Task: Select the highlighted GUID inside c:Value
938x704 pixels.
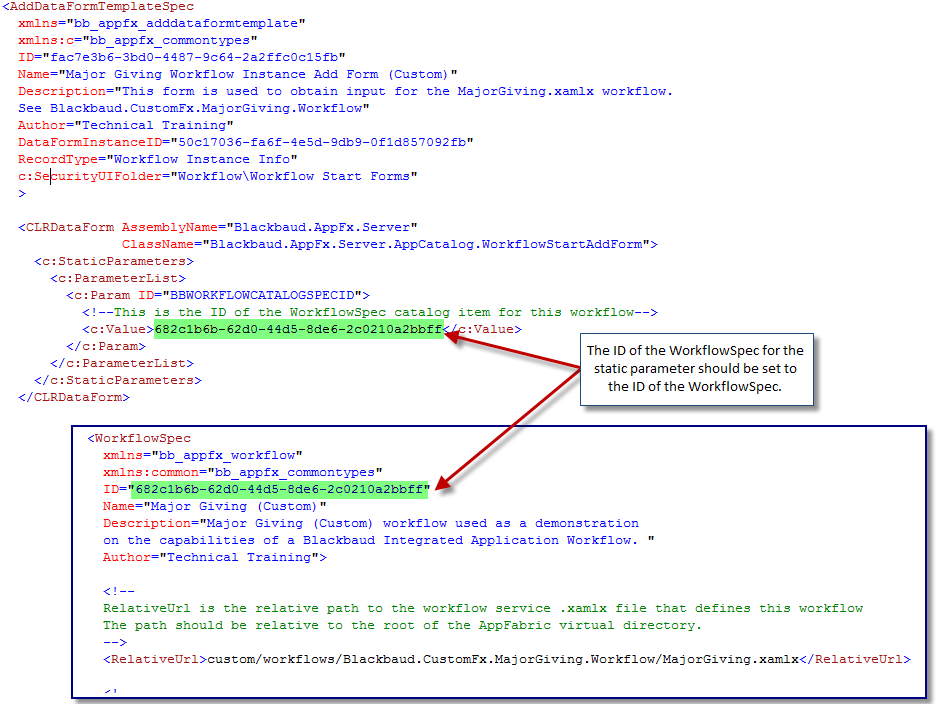Action: point(298,329)
